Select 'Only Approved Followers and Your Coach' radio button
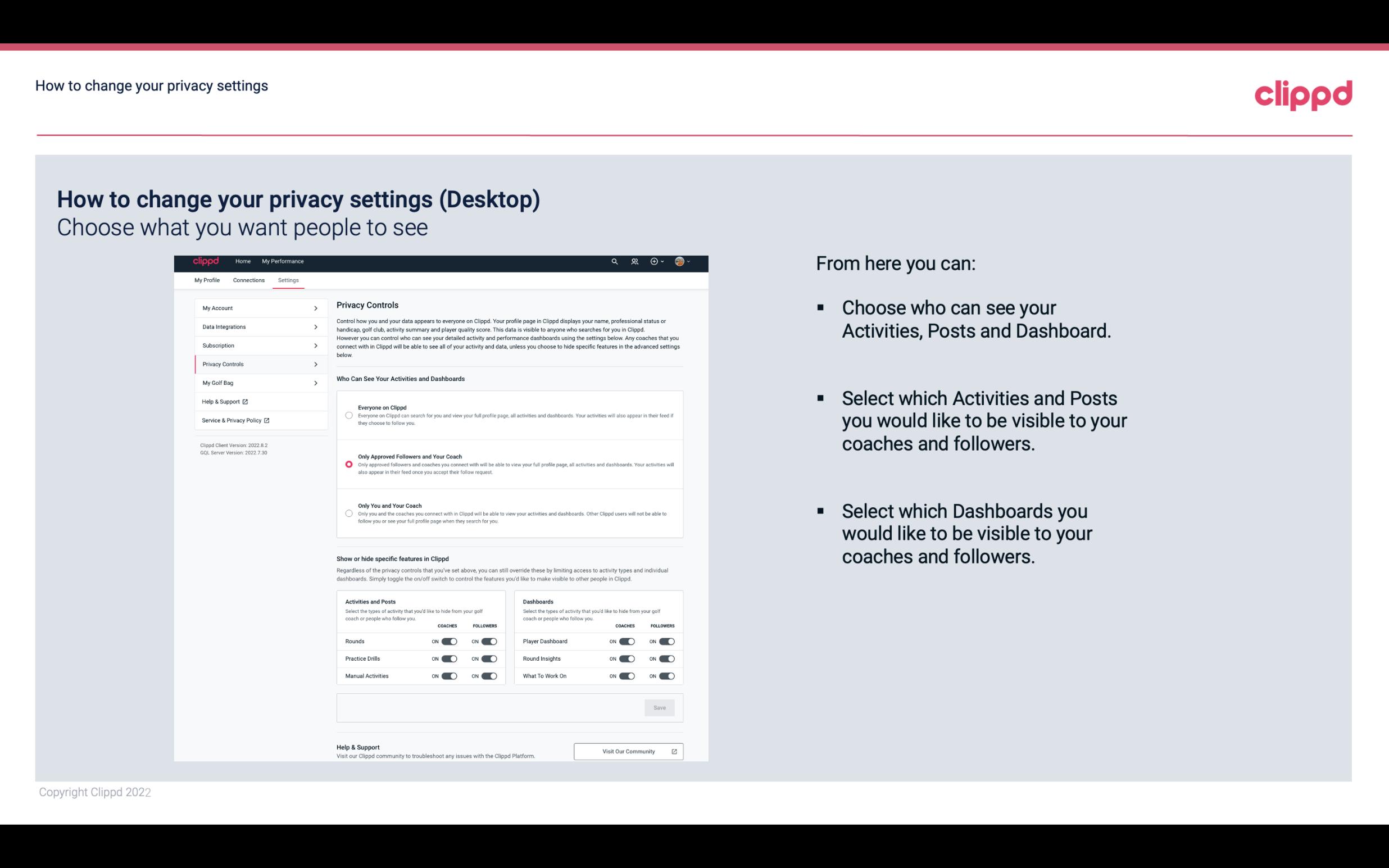 coord(348,463)
